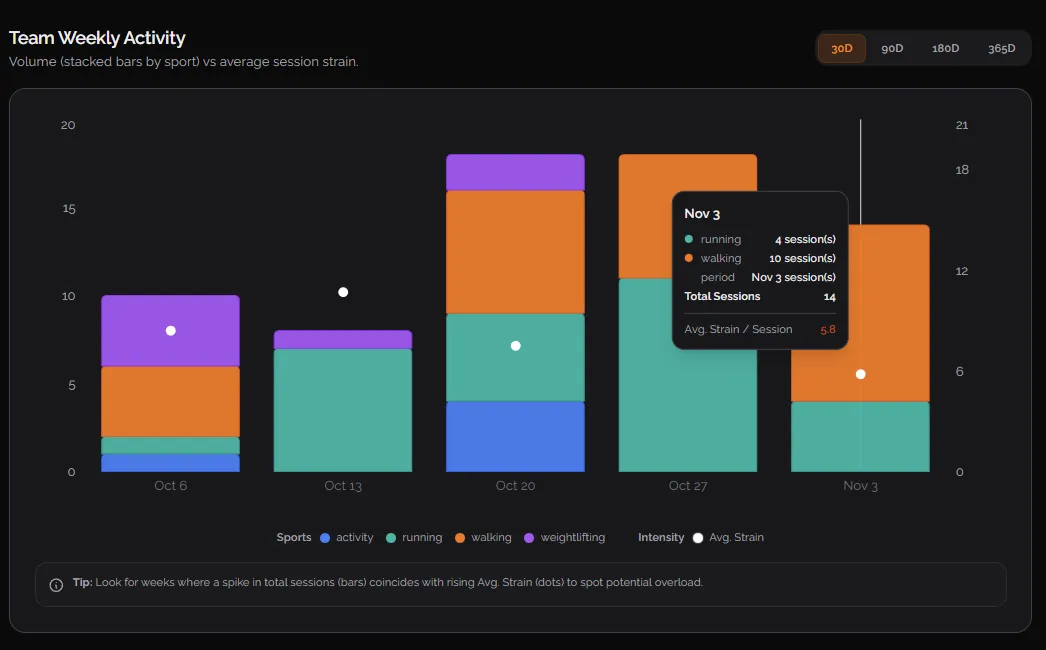Click the Team Weekly Activity title
Viewport: 1046px width, 650px height.
coord(97,37)
